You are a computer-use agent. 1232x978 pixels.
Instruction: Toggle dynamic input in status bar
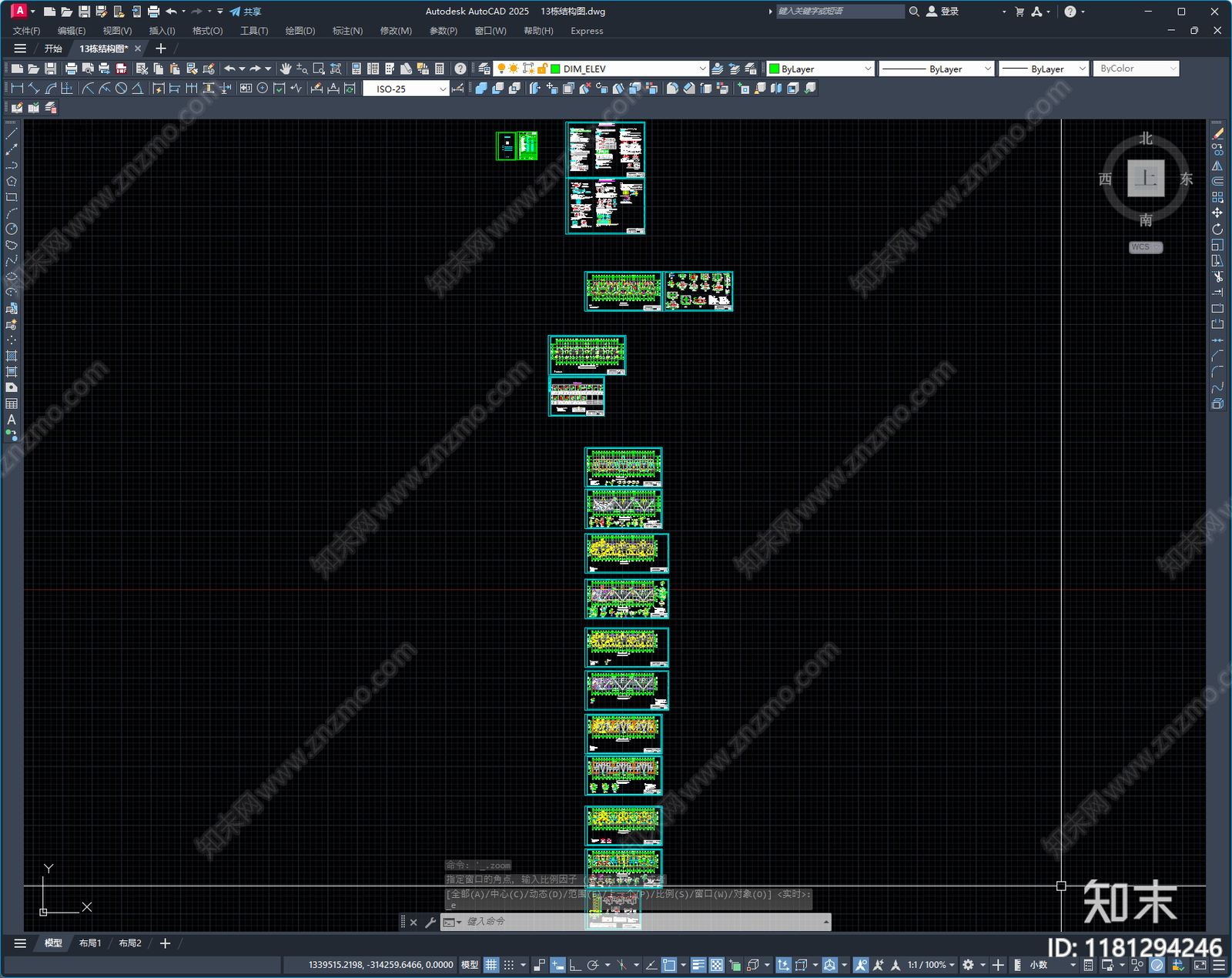click(x=557, y=965)
